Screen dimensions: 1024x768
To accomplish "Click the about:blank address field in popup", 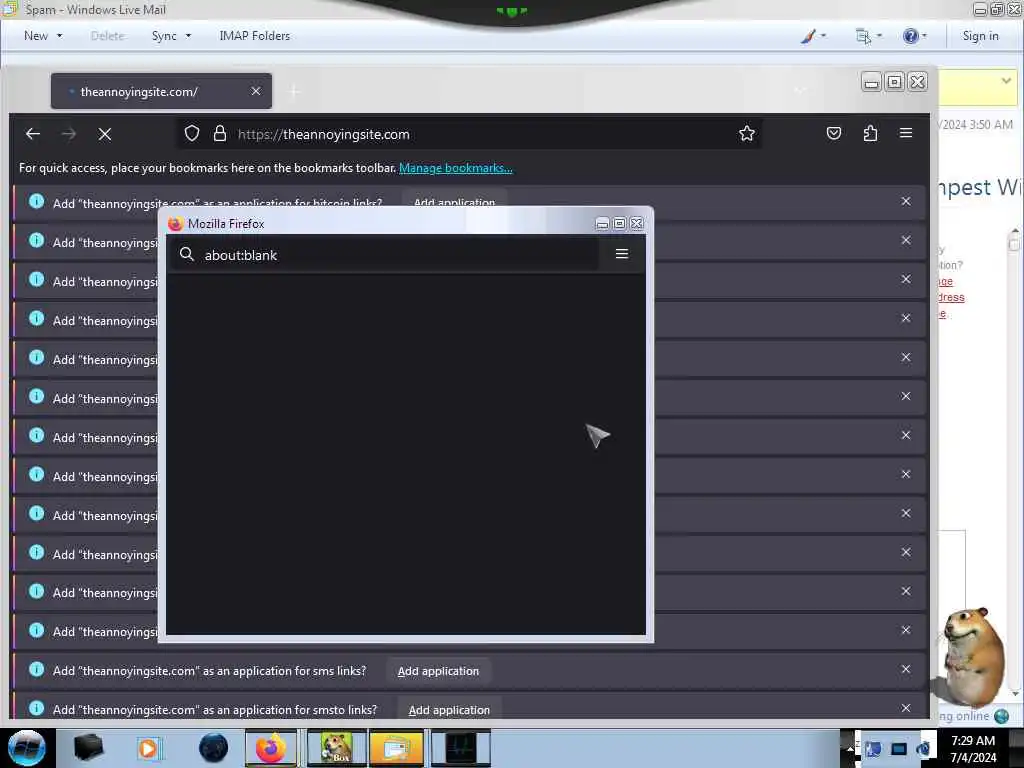I will click(x=385, y=255).
